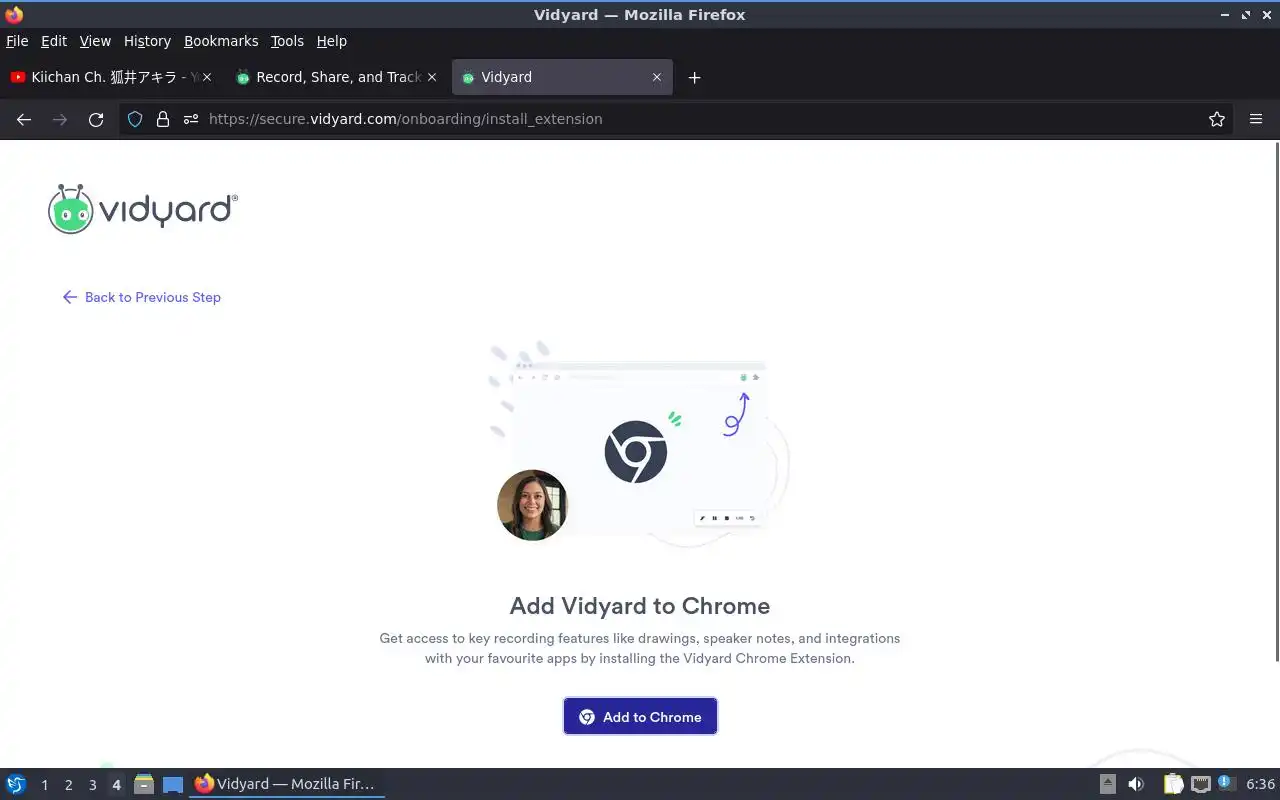The image size is (1280, 800).
Task: Open the Tools menu
Action: click(287, 41)
